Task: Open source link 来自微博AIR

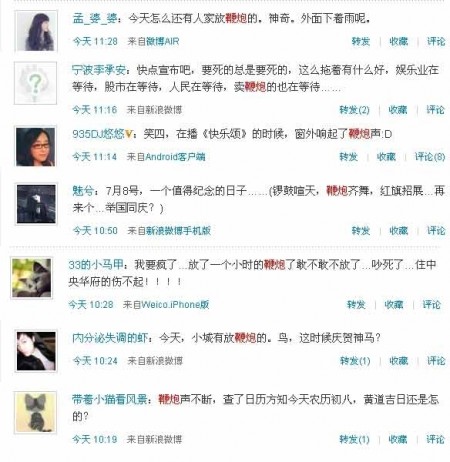Action: pyautogui.click(x=153, y=41)
